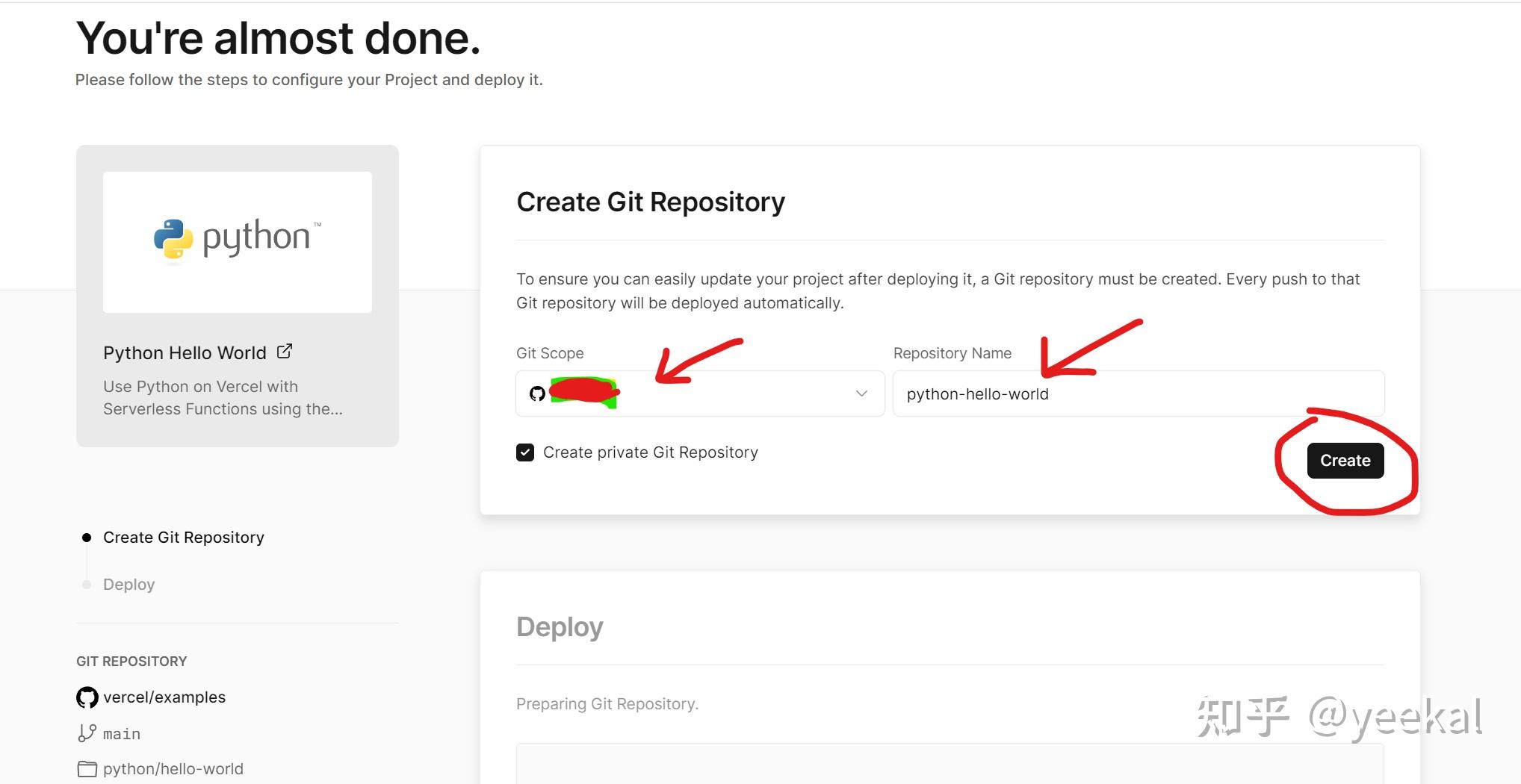Click the Use Python on Vercel description
1521x784 pixels.
(x=223, y=398)
